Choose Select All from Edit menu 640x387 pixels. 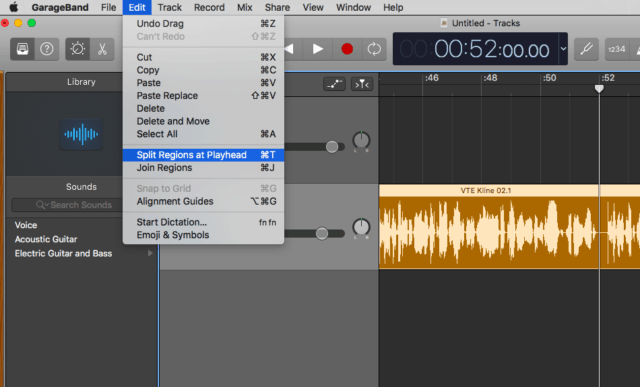pos(203,134)
